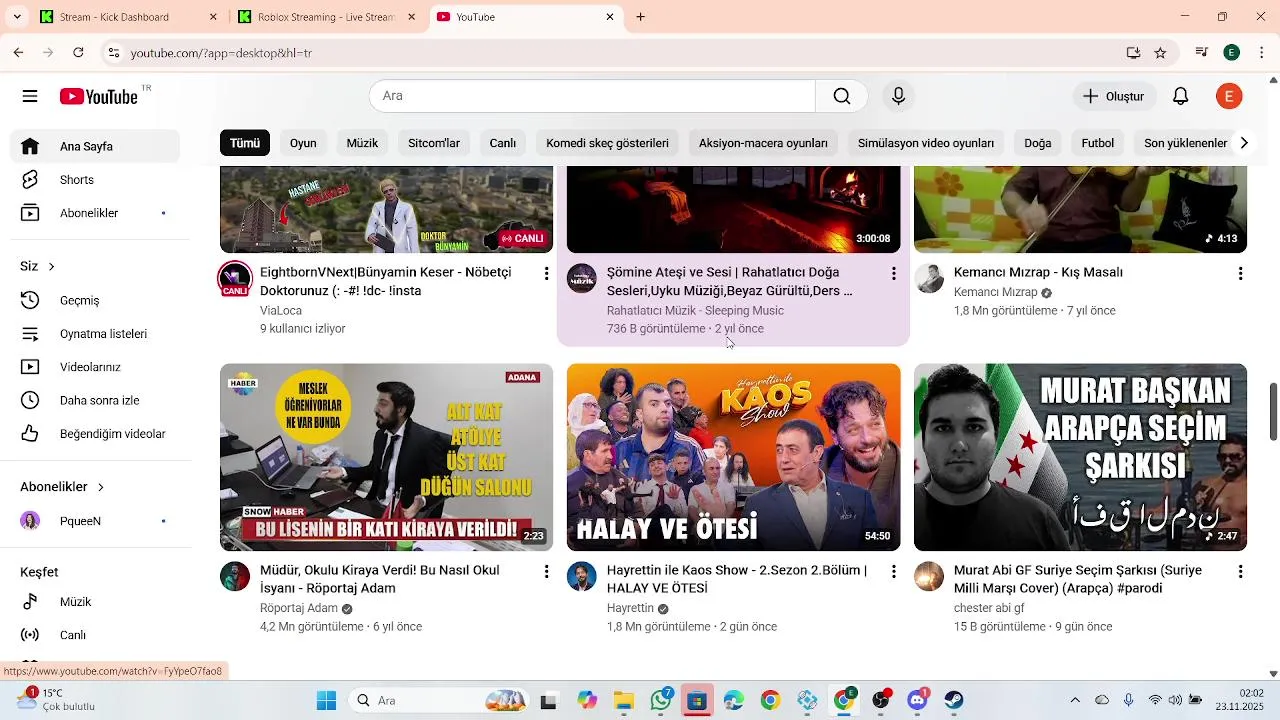
Task: Open Ana Sayfa home link
Action: pos(95,146)
